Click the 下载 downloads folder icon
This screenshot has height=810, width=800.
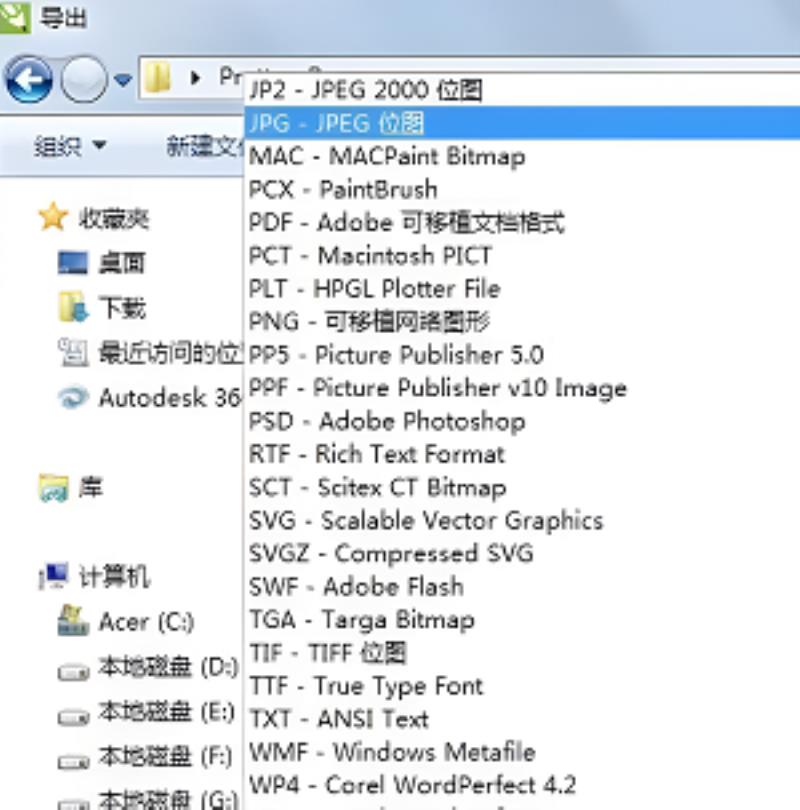73,306
